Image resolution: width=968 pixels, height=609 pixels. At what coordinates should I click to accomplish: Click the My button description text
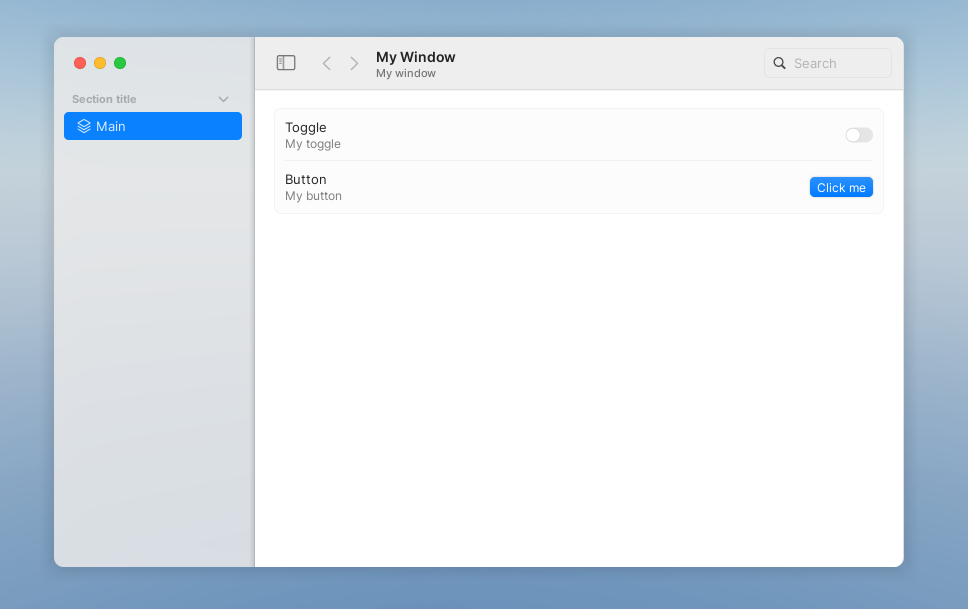[314, 196]
